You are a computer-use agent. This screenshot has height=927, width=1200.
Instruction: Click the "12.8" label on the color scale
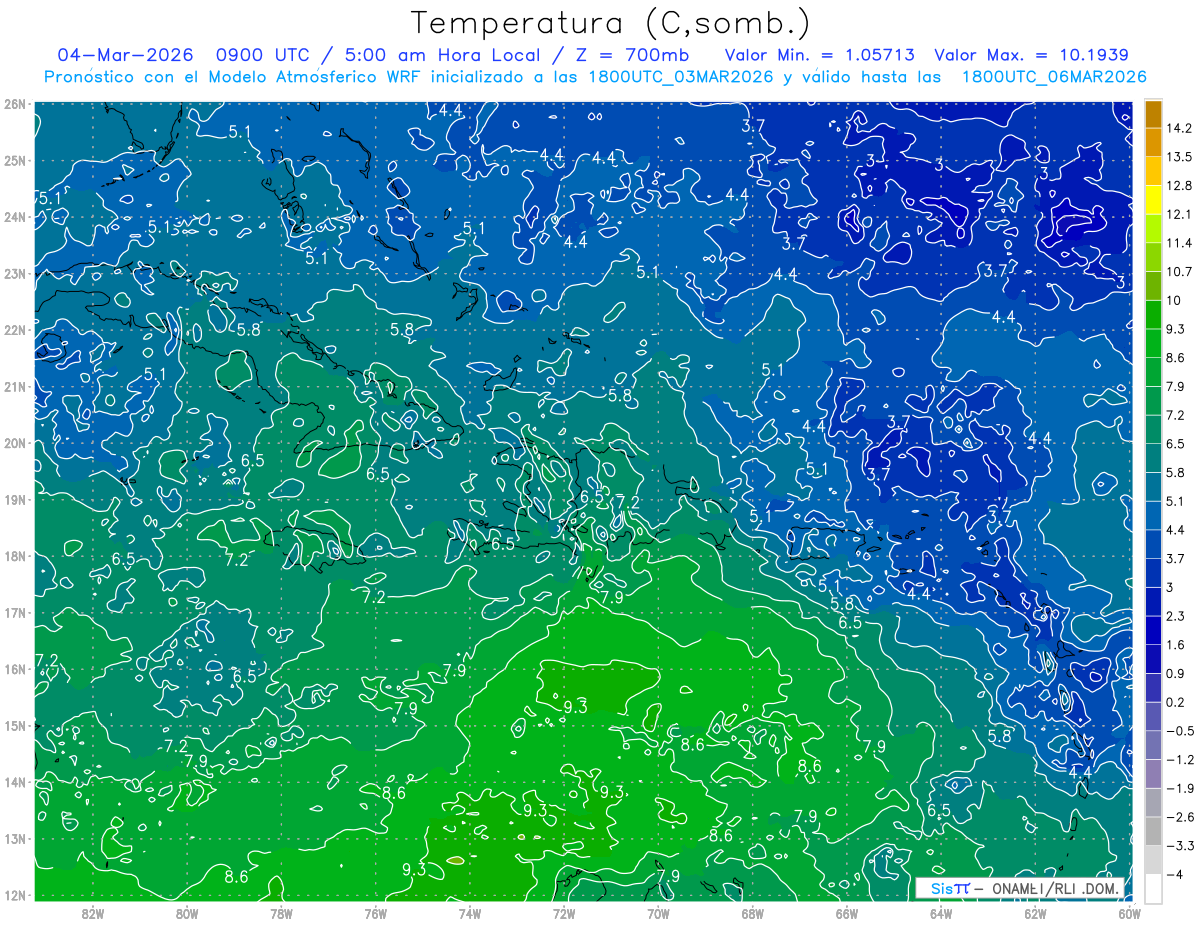coord(1178,186)
